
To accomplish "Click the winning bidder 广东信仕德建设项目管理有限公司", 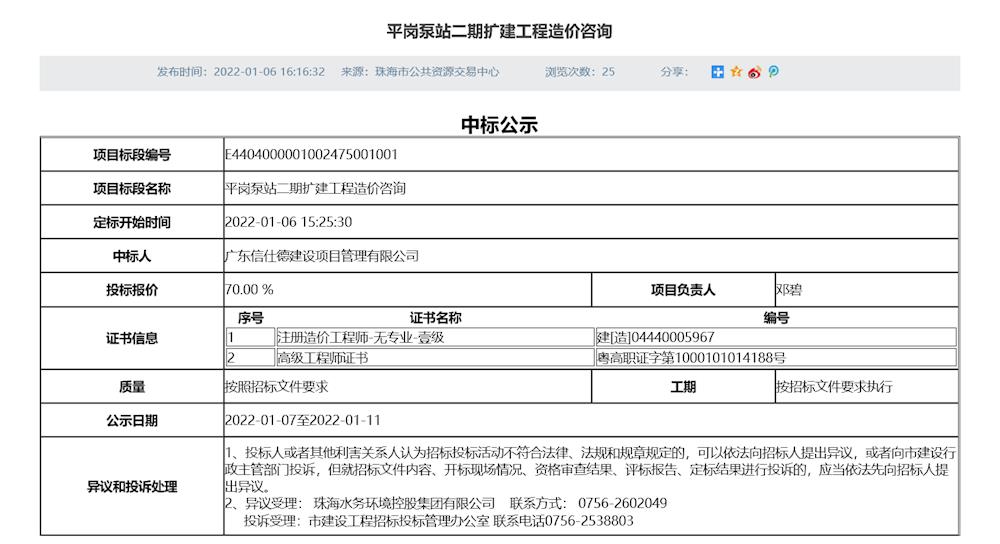I will [x=322, y=256].
